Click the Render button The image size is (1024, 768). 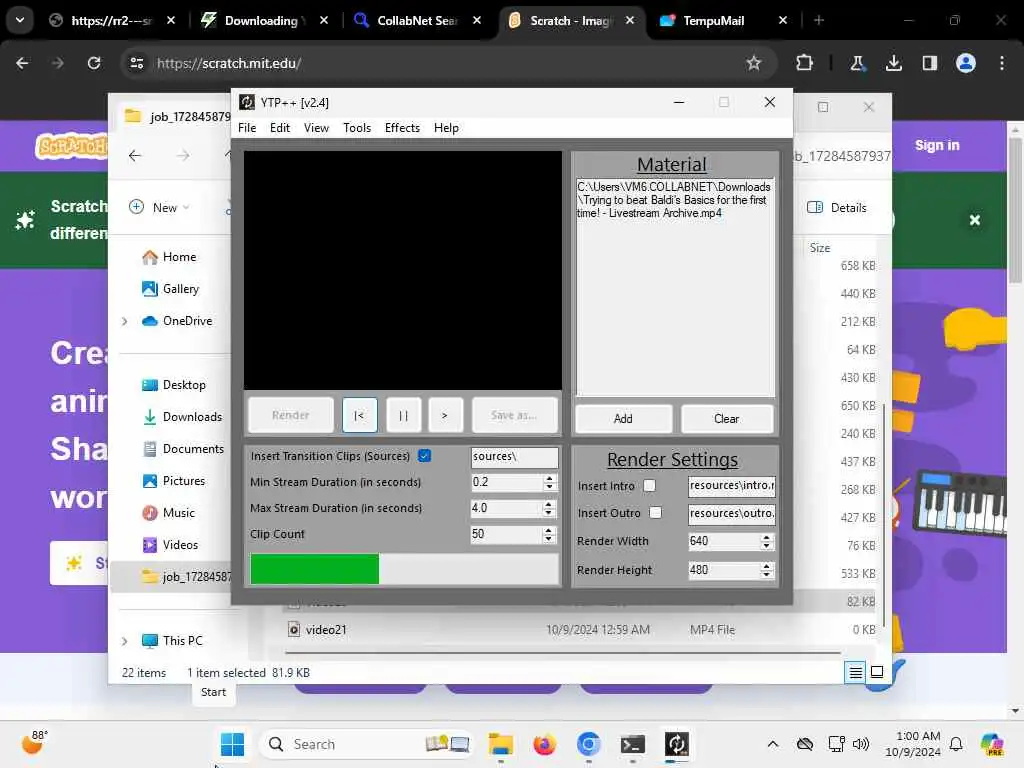(x=291, y=415)
